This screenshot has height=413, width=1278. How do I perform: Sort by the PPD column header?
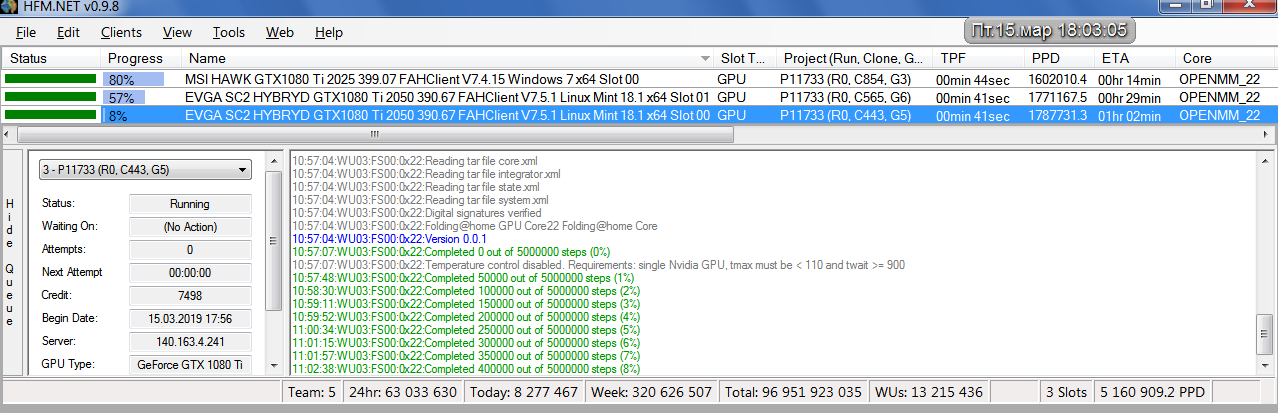point(1059,59)
